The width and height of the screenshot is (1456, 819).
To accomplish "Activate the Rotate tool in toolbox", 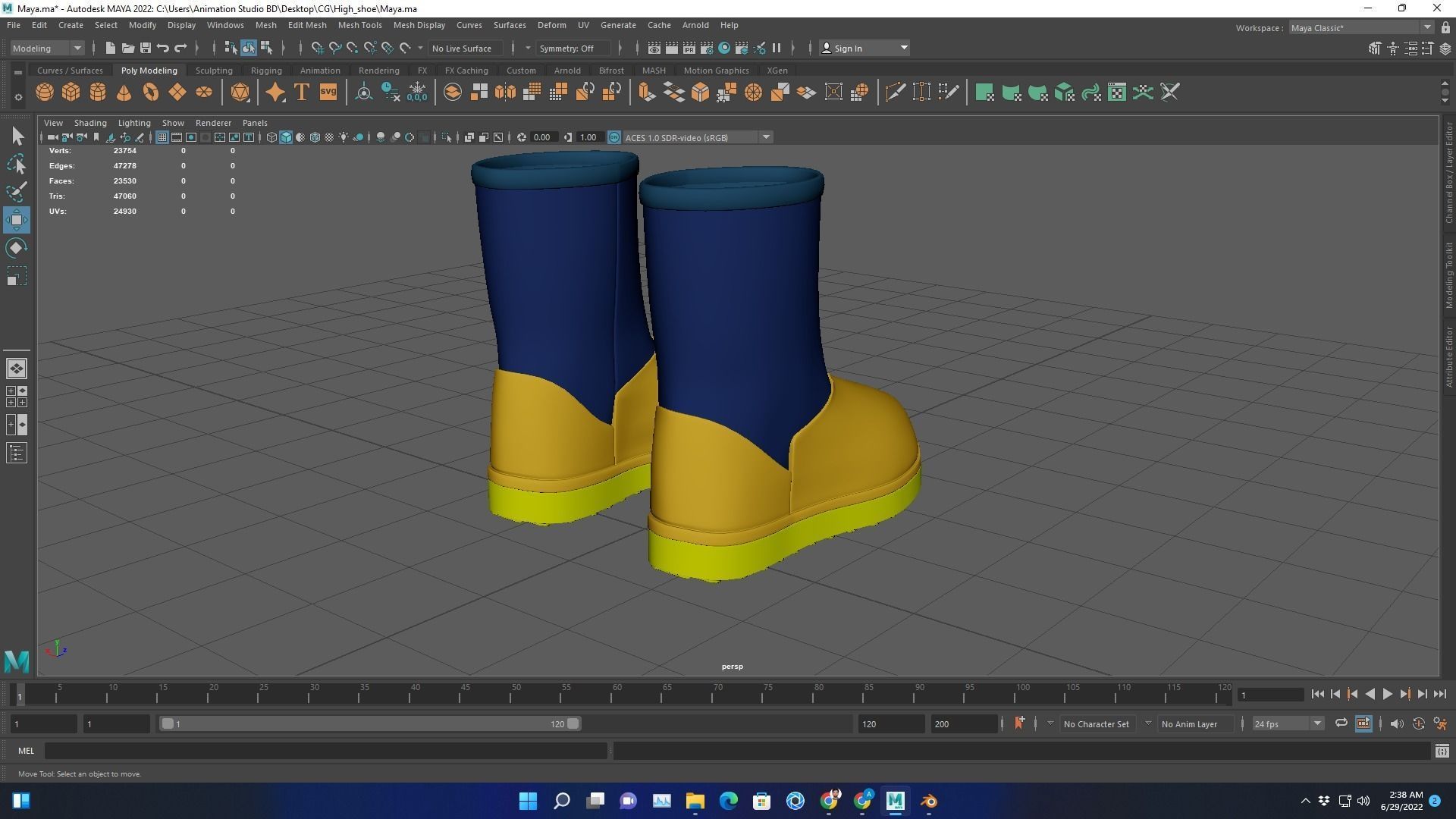I will pos(17,248).
